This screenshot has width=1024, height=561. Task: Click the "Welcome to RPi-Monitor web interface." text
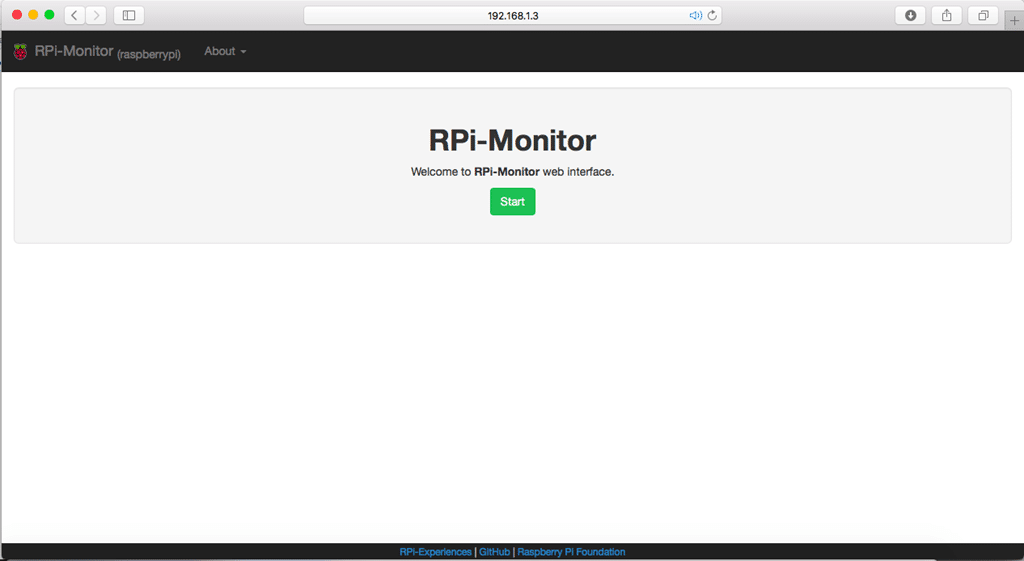(x=513, y=172)
